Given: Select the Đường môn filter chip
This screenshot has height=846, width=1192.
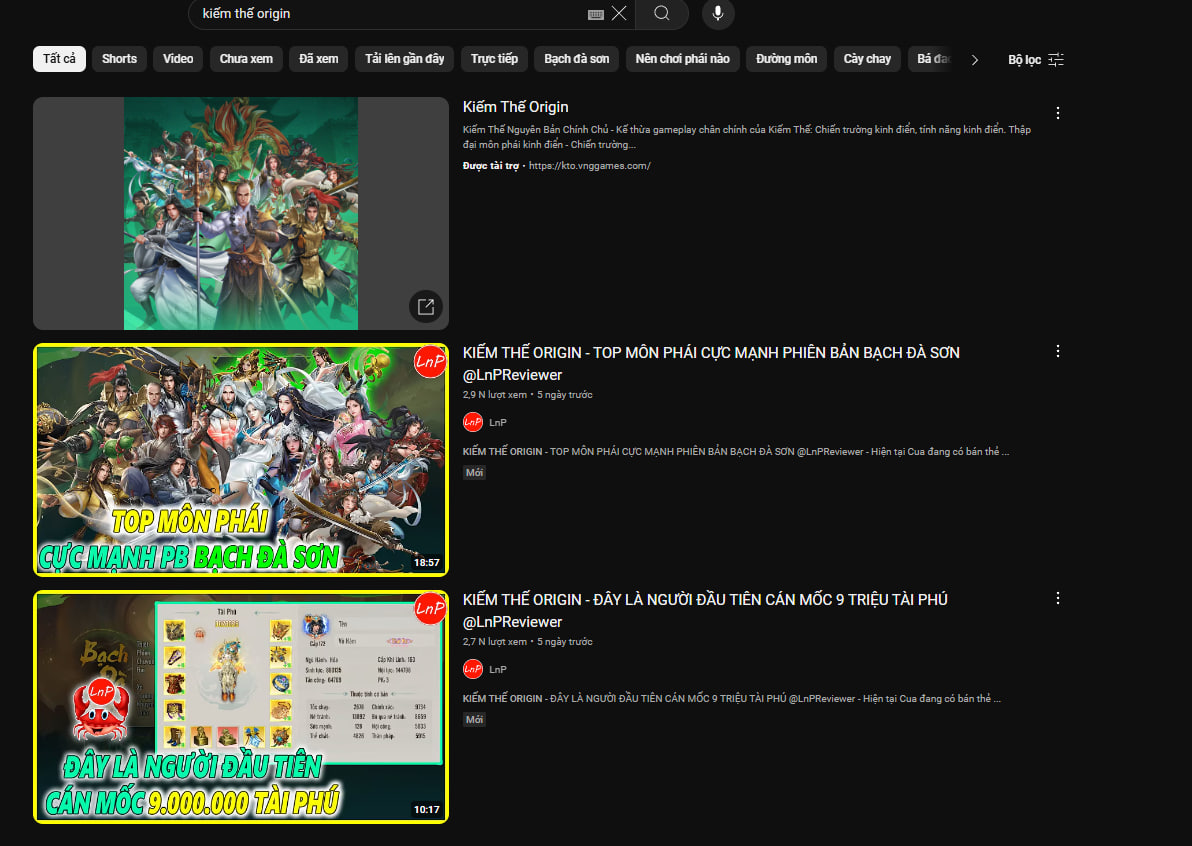Looking at the screenshot, I should pos(787,59).
